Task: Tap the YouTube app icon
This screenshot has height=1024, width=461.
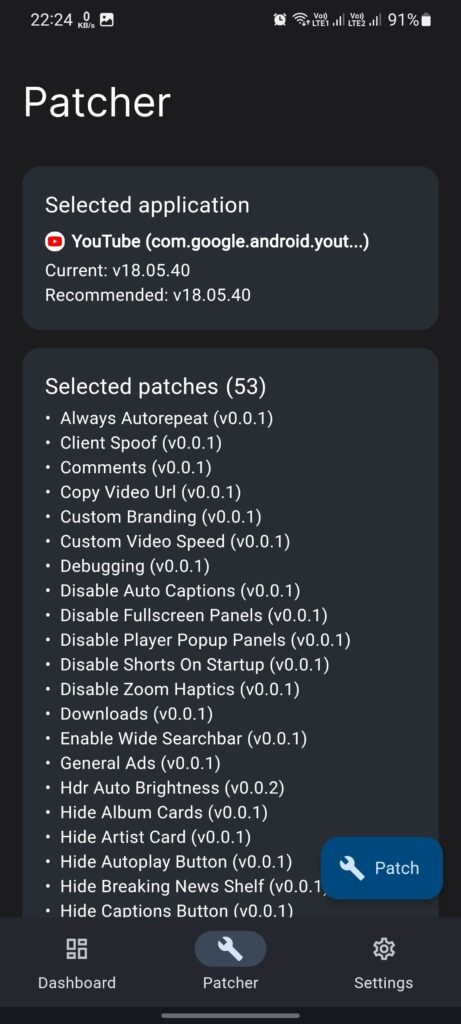Action: 55,242
